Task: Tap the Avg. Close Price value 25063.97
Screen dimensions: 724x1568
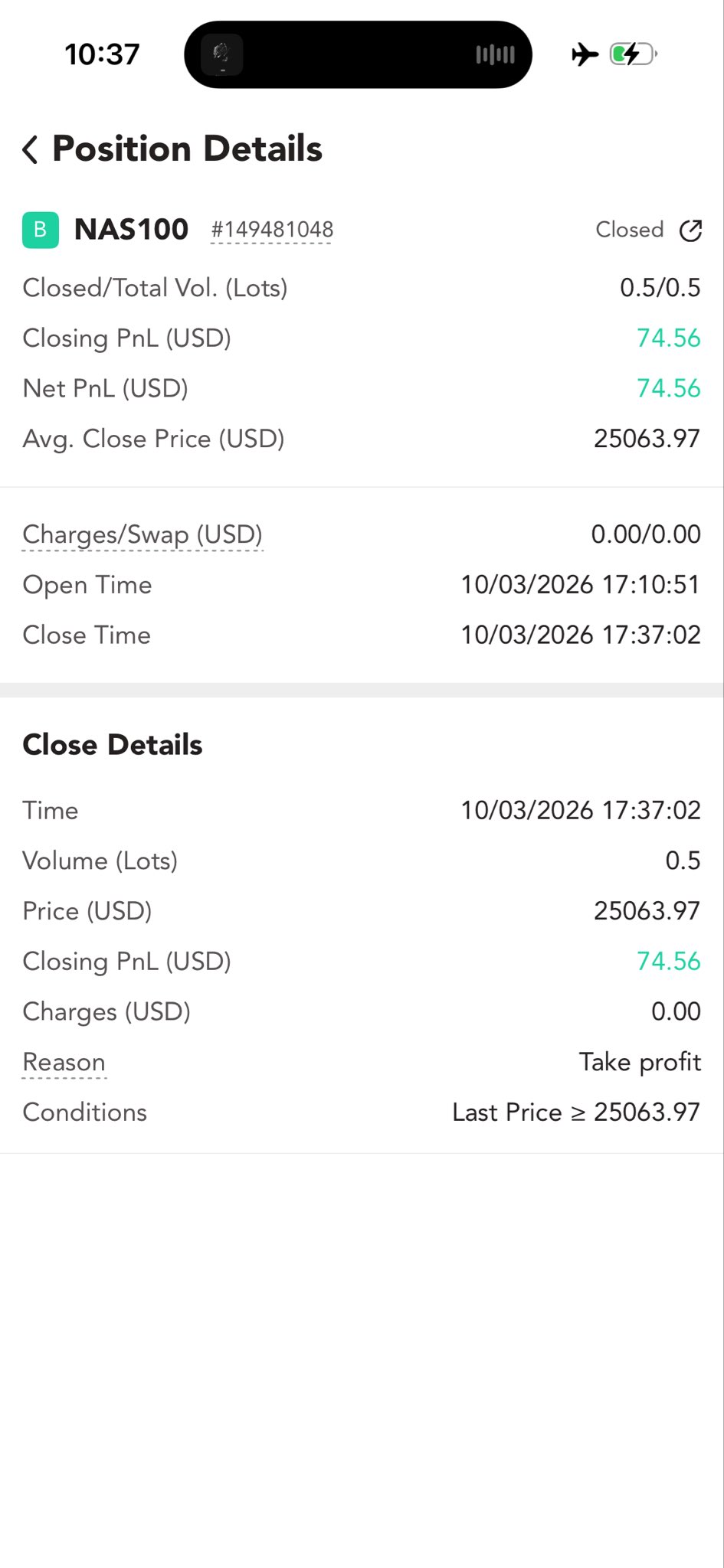Action: point(647,439)
